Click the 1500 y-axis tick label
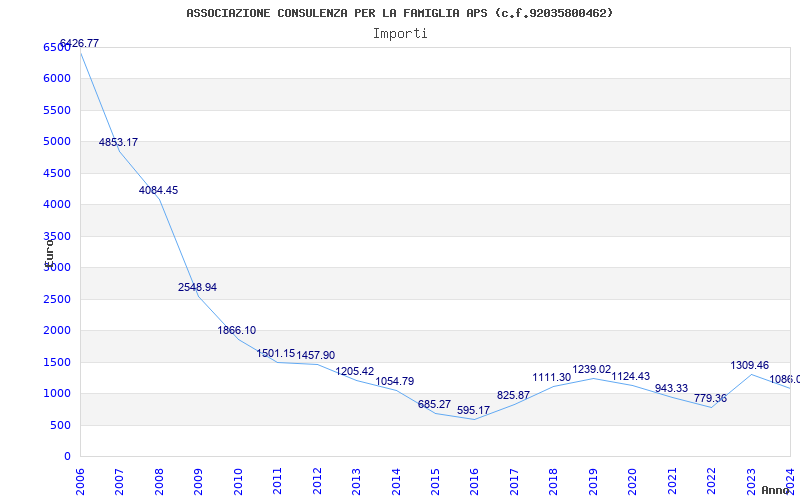 coord(57,362)
